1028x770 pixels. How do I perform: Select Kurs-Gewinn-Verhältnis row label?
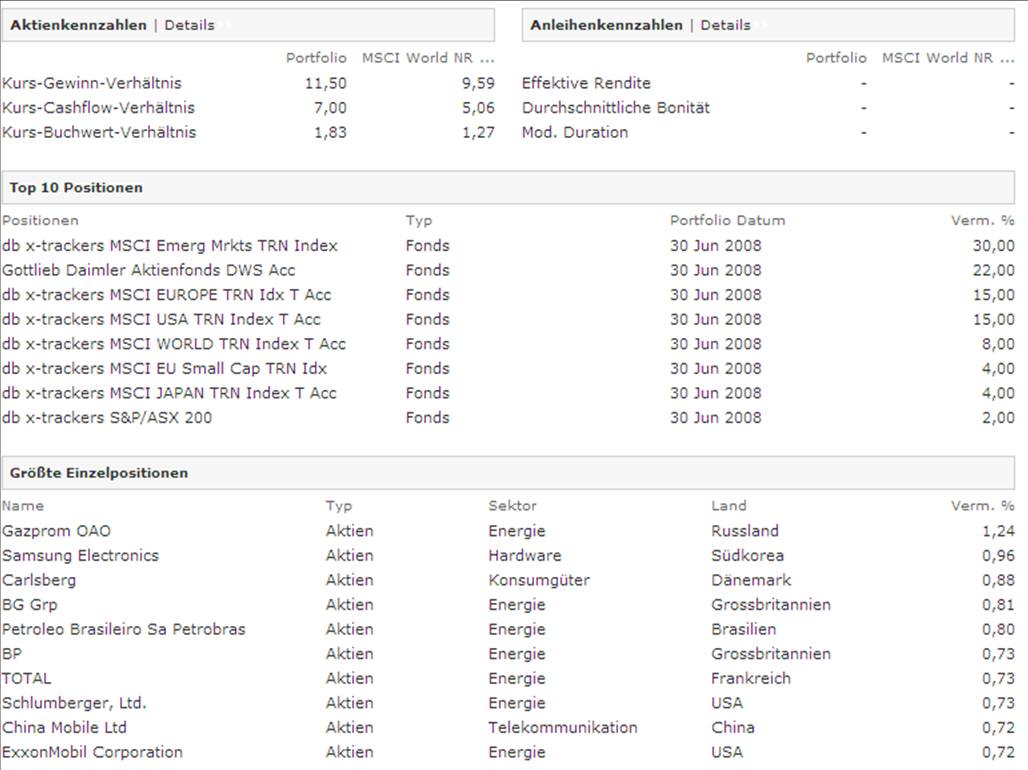click(92, 83)
